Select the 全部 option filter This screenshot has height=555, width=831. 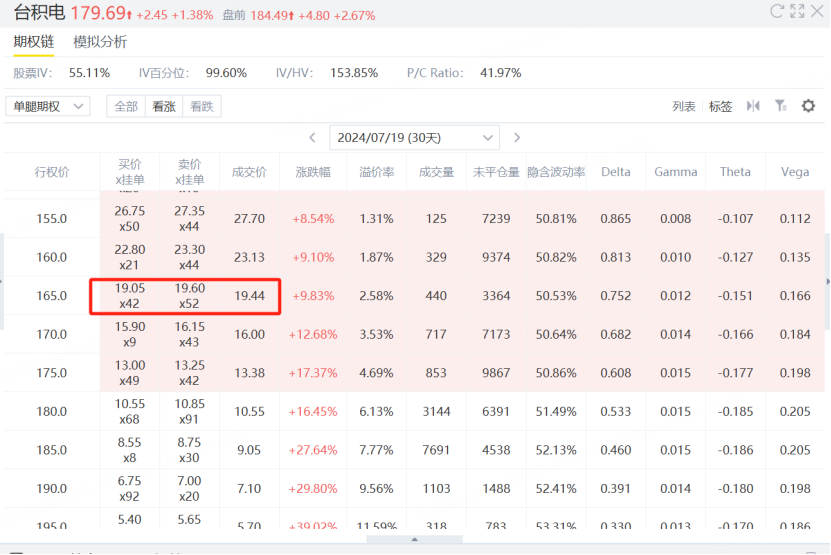(x=126, y=107)
